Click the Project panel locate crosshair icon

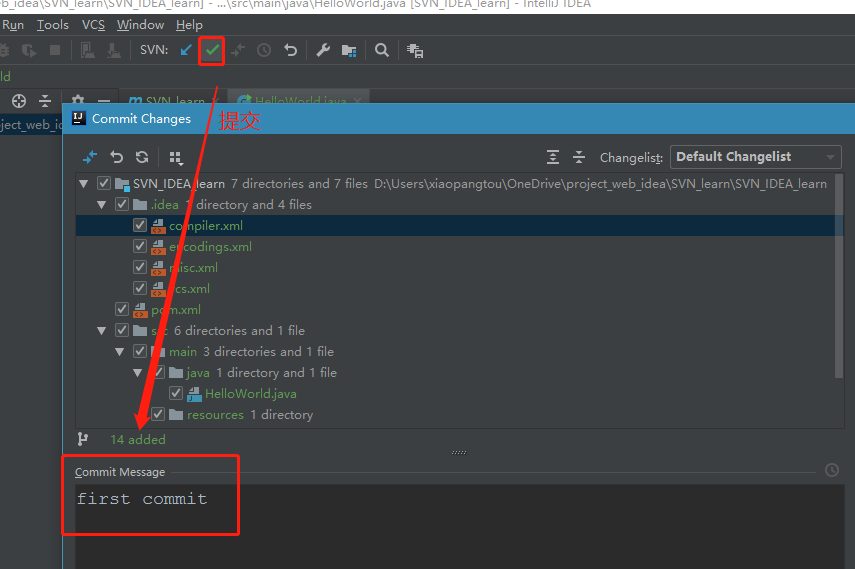[x=19, y=101]
